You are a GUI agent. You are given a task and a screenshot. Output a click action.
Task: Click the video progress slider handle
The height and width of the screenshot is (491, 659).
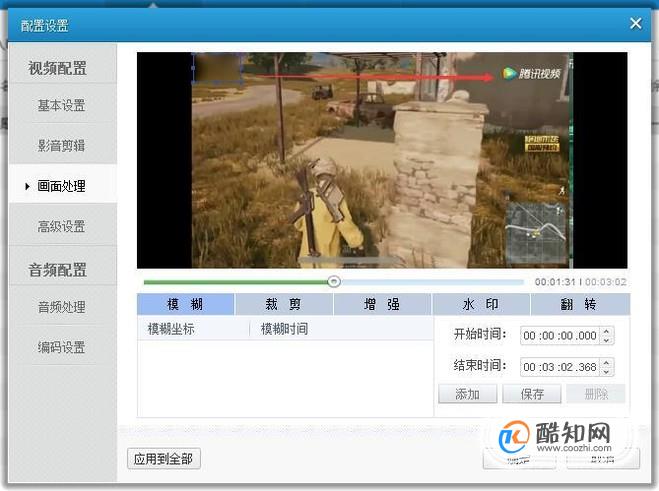(x=334, y=282)
